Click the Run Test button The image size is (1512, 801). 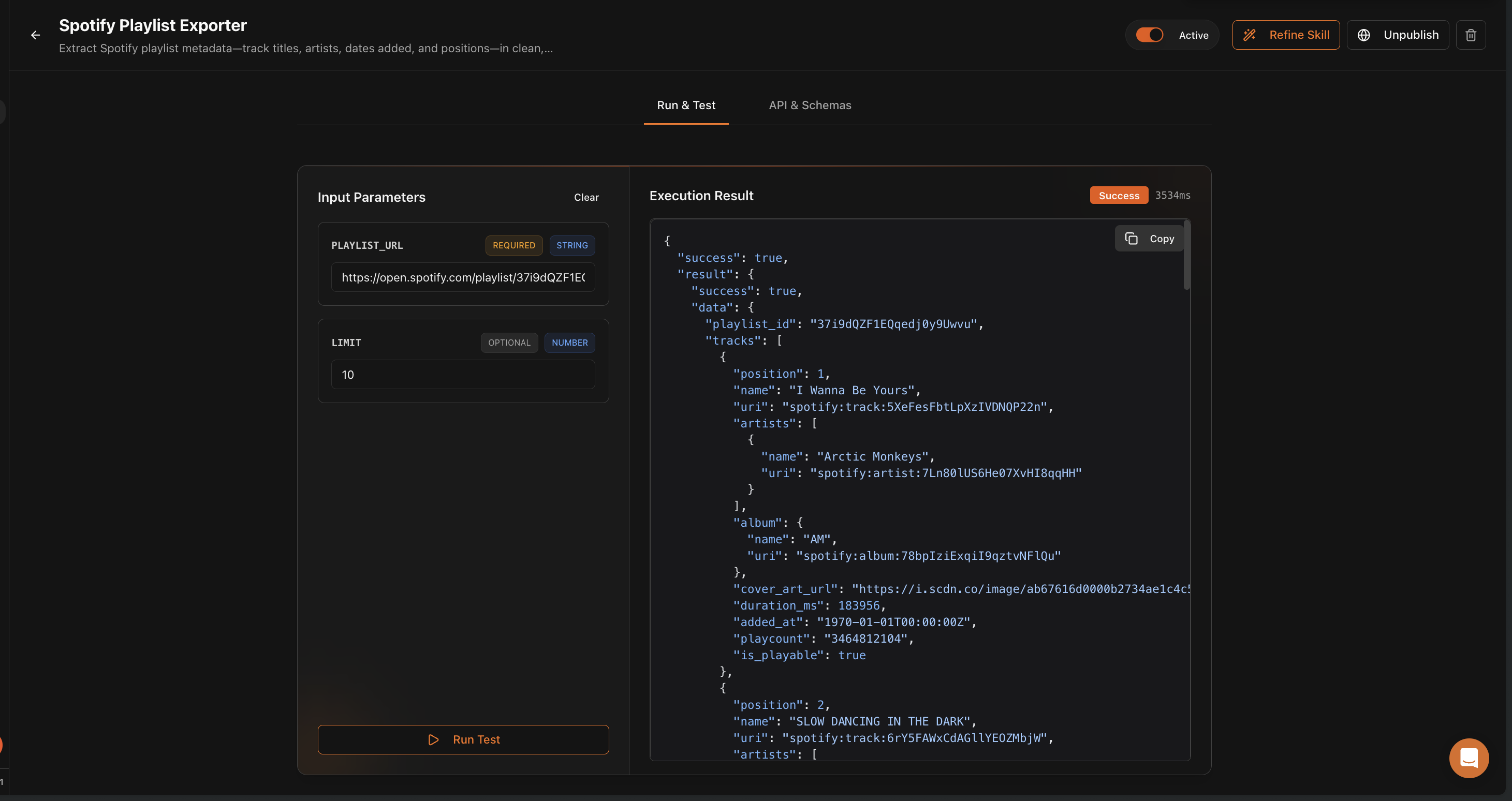coord(463,739)
